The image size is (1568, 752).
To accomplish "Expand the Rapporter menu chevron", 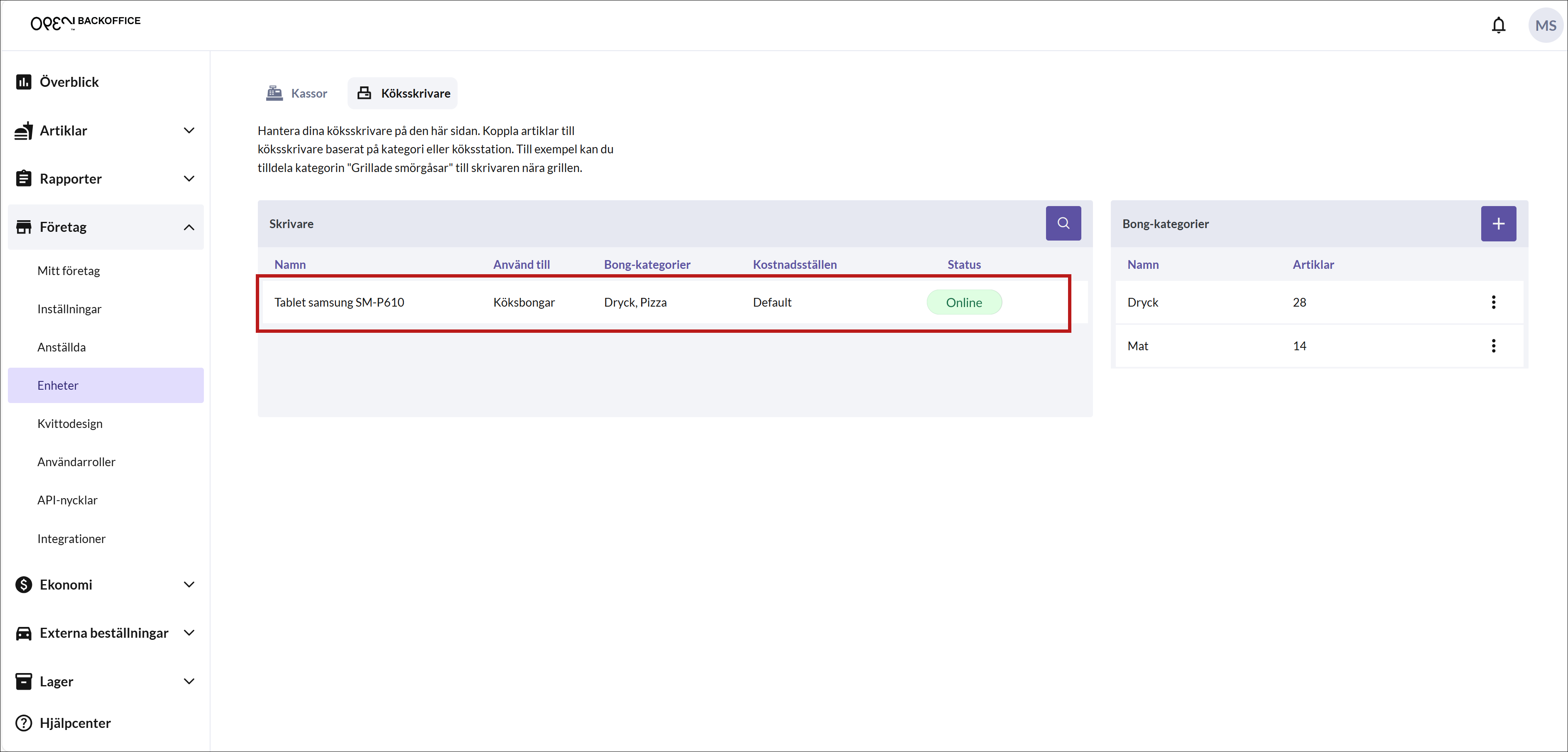I will point(189,178).
